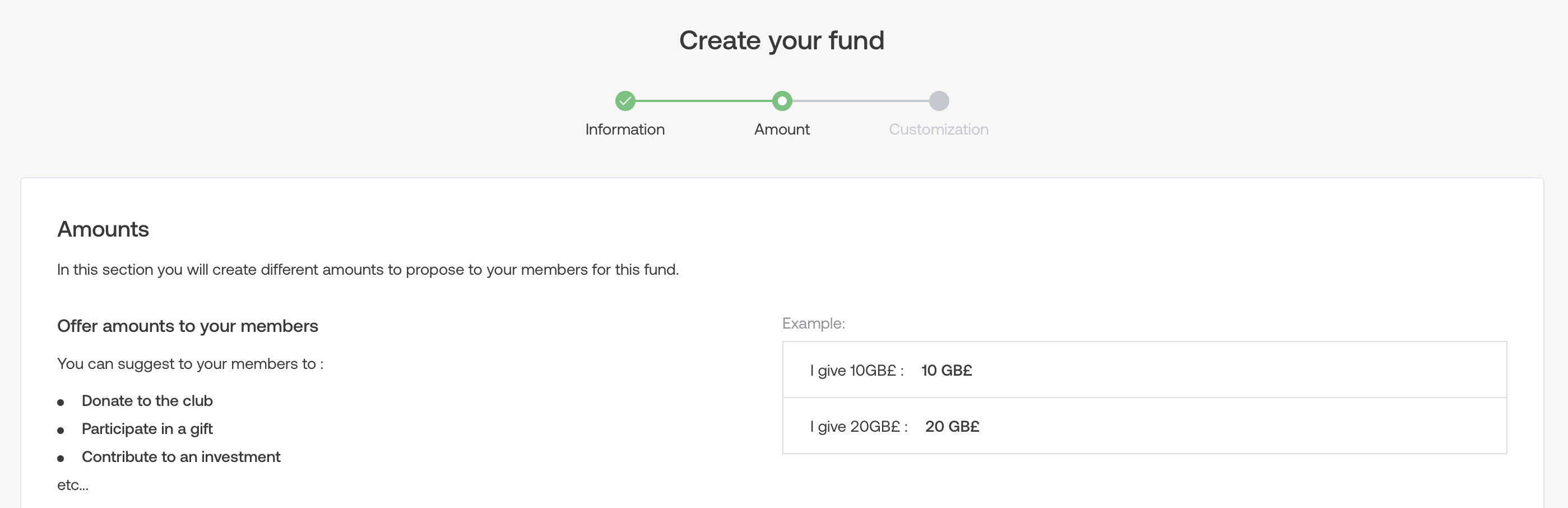Viewport: 1568px width, 508px height.
Task: Click the "Participate in a gift" bullet item
Action: point(147,429)
